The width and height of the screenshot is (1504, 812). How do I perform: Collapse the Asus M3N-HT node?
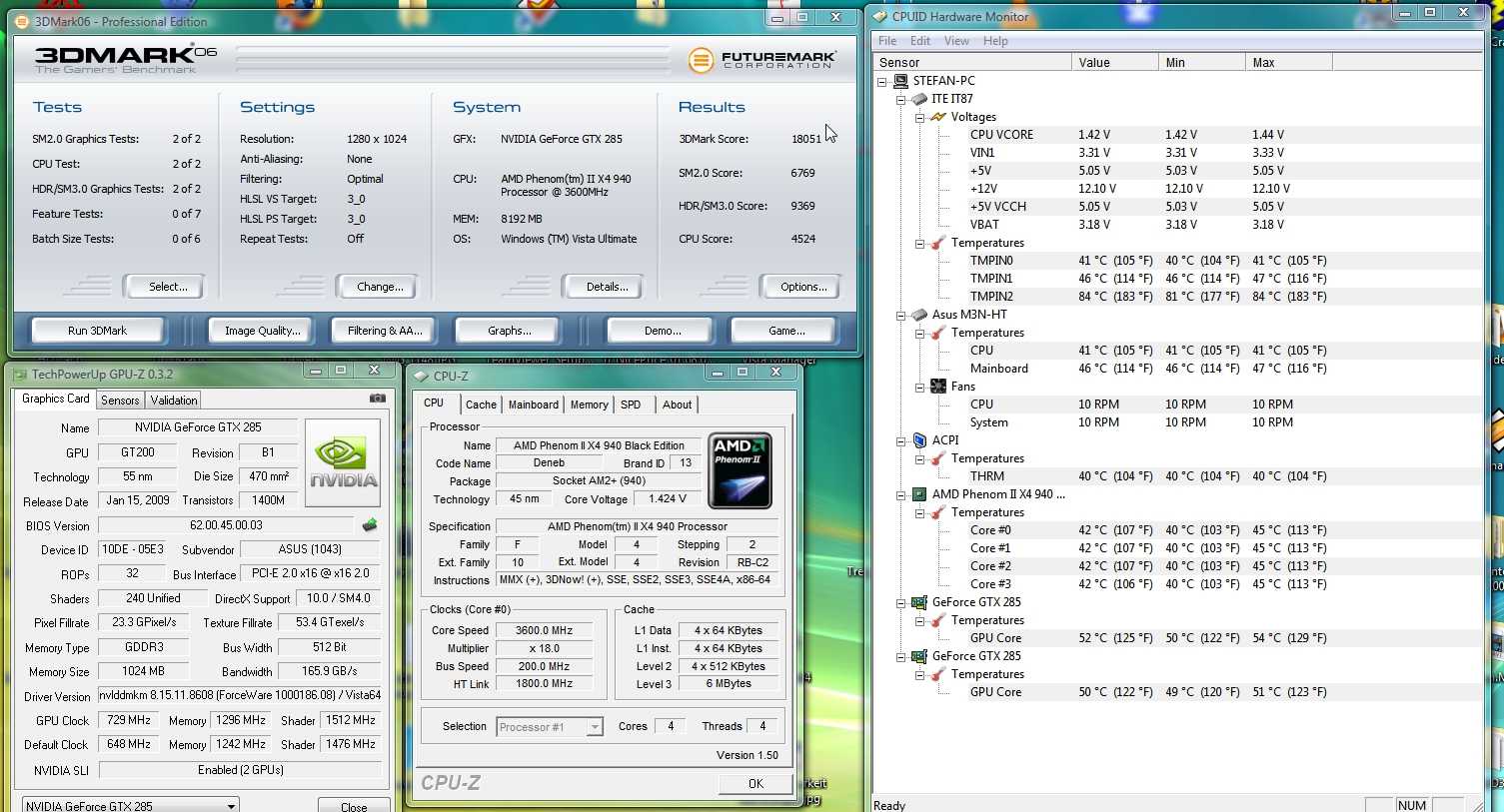pyautogui.click(x=900, y=315)
